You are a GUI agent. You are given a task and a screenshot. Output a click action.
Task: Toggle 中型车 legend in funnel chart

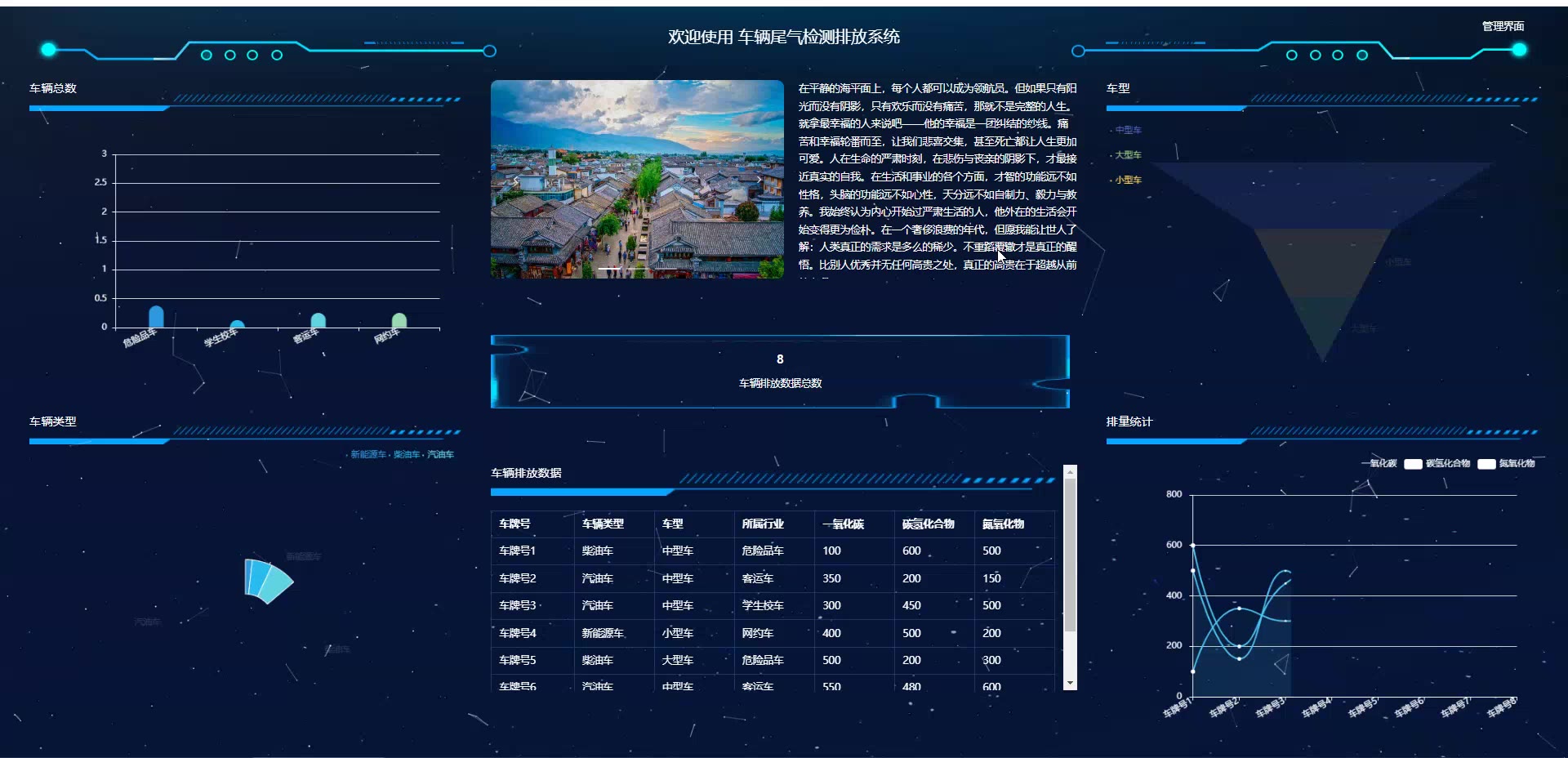(1126, 130)
